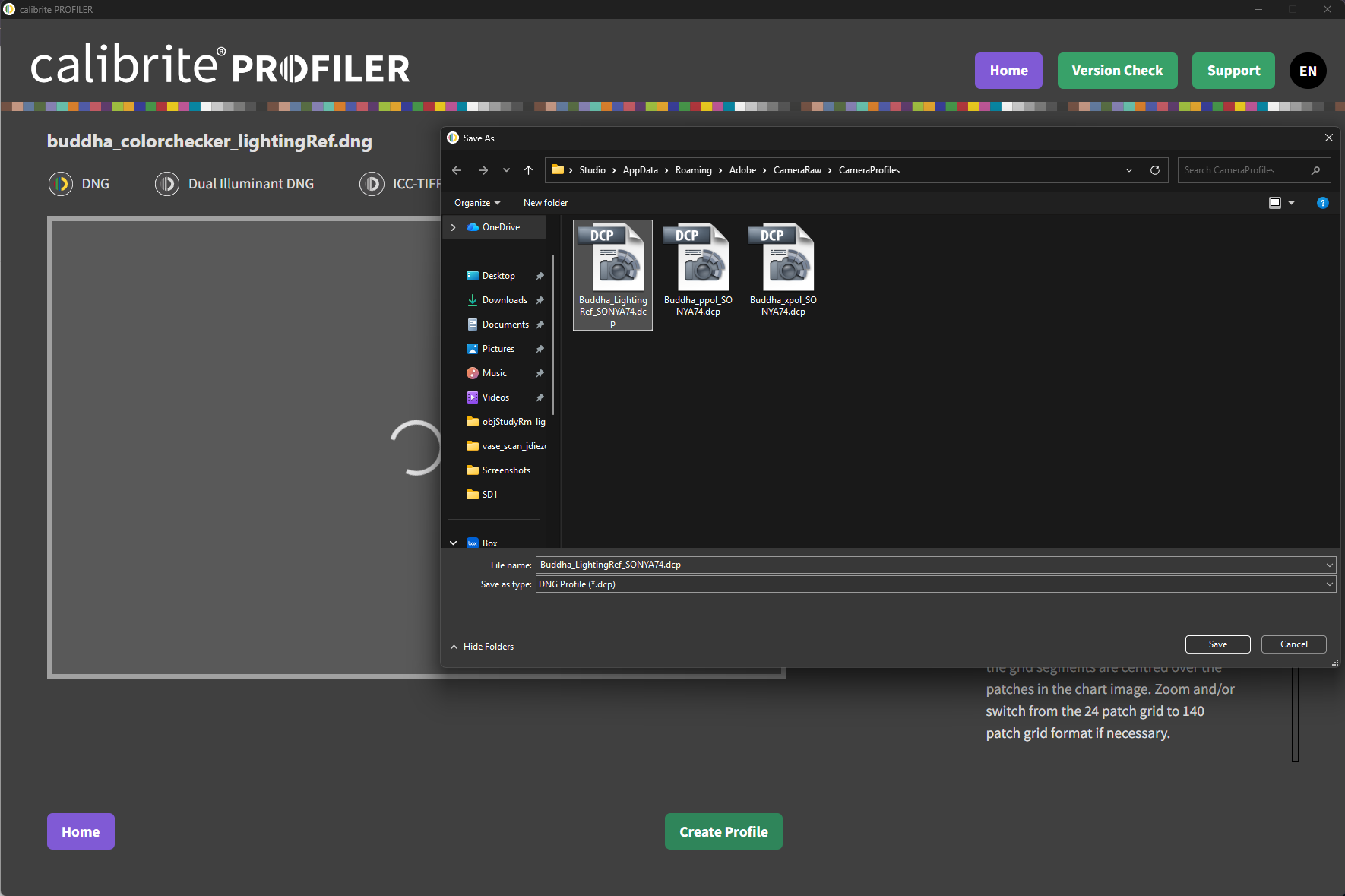Open the Screenshots folder in navigation pane

point(506,470)
